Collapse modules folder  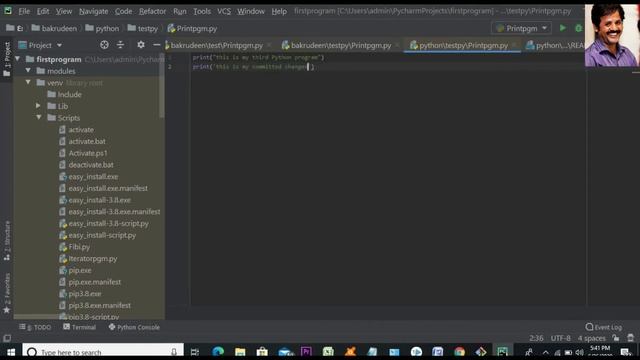click(x=28, y=71)
